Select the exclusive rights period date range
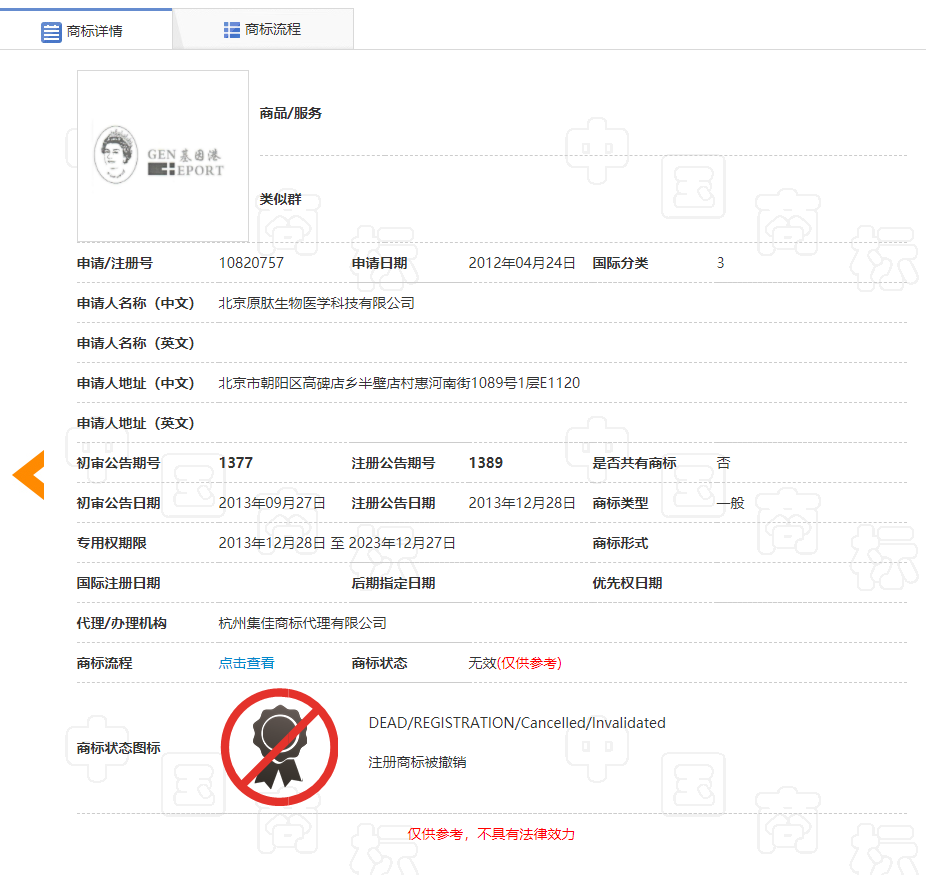926x875 pixels. click(x=337, y=543)
